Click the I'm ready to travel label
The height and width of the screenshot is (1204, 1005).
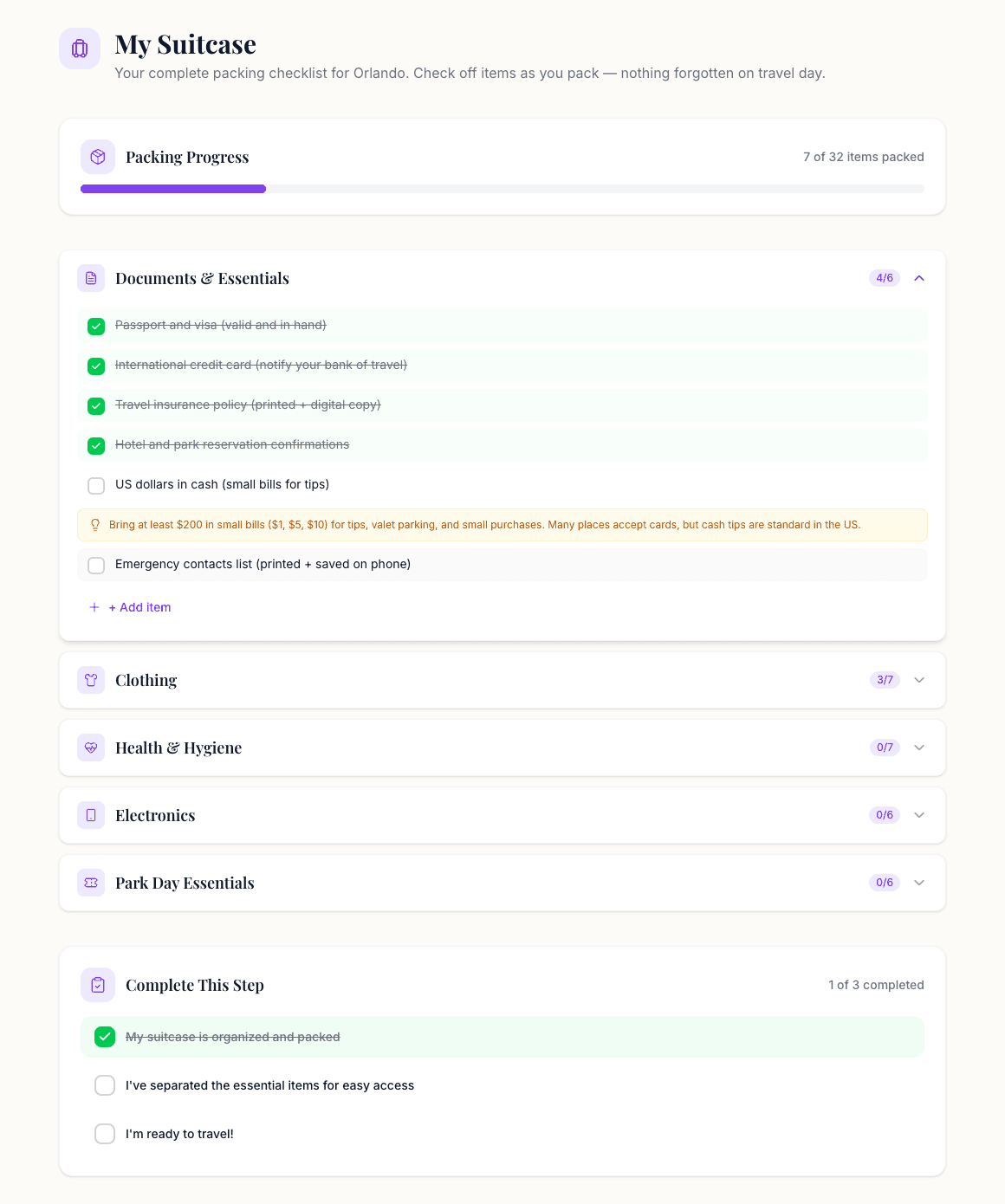(179, 1134)
